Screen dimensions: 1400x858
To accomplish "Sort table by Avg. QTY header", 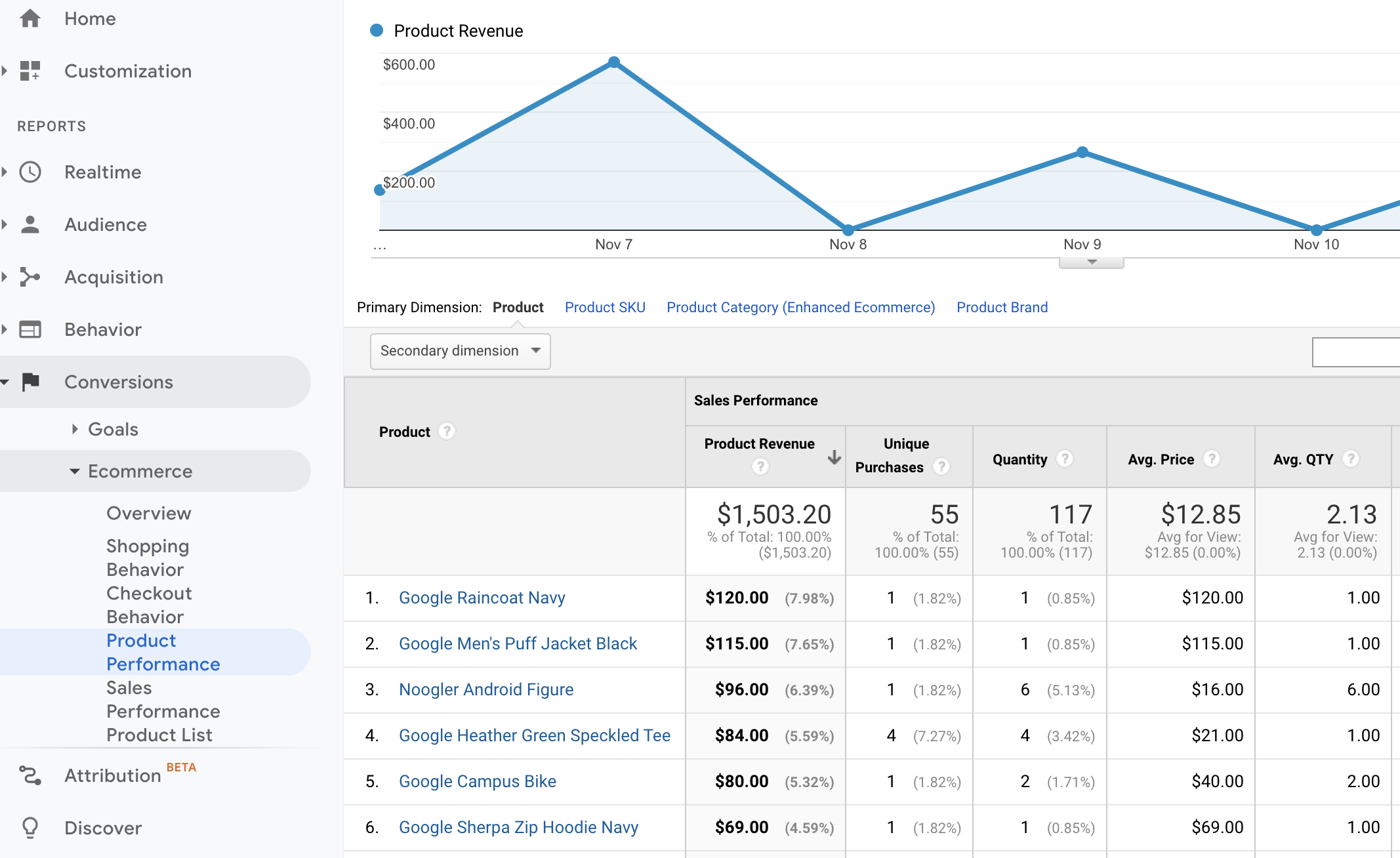I will (1303, 459).
